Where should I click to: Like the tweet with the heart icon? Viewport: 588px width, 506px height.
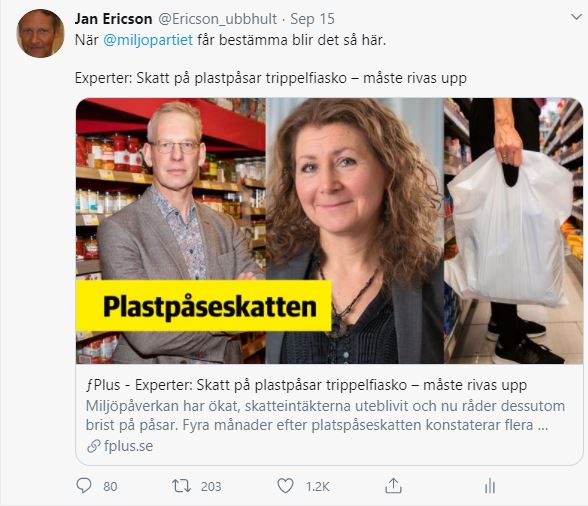click(285, 486)
